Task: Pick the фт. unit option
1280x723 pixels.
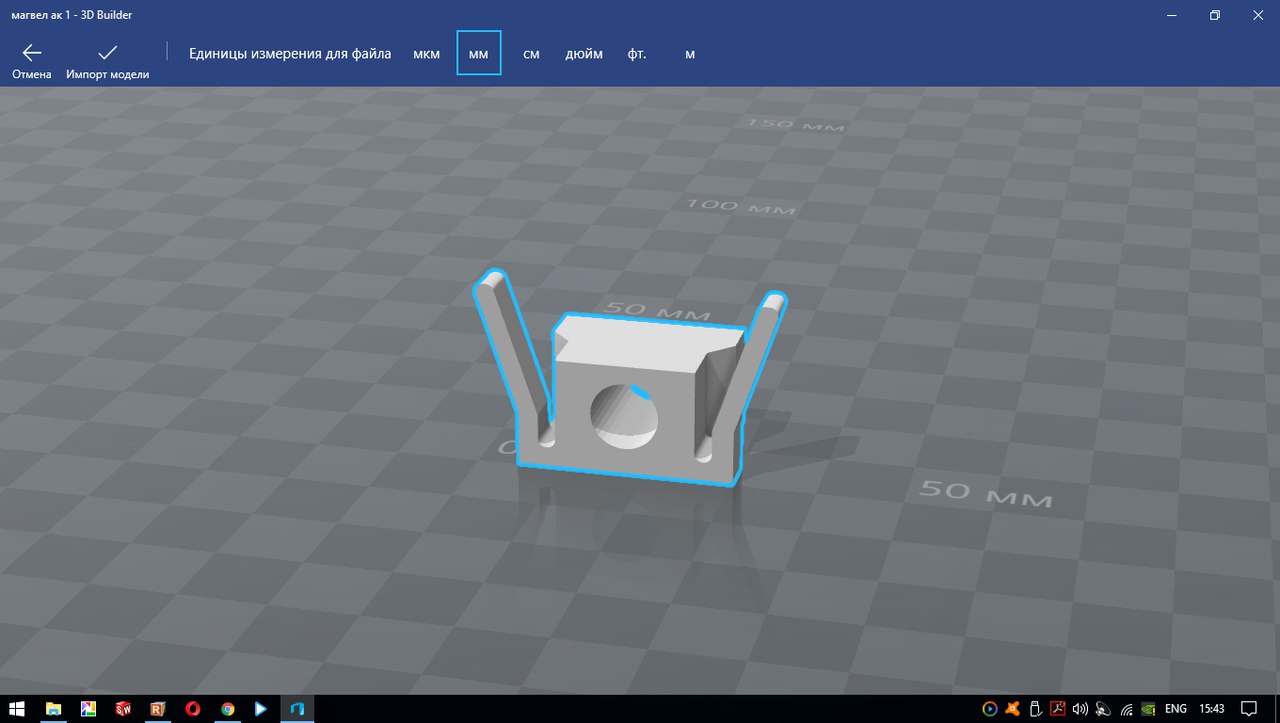Action: 637,54
